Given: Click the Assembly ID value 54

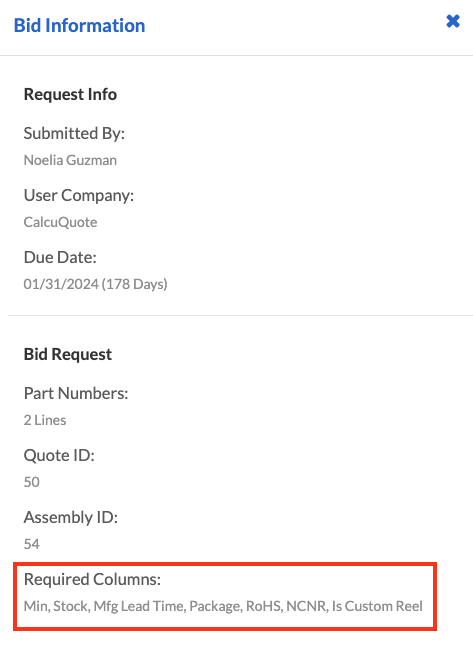Looking at the screenshot, I should (31, 544).
